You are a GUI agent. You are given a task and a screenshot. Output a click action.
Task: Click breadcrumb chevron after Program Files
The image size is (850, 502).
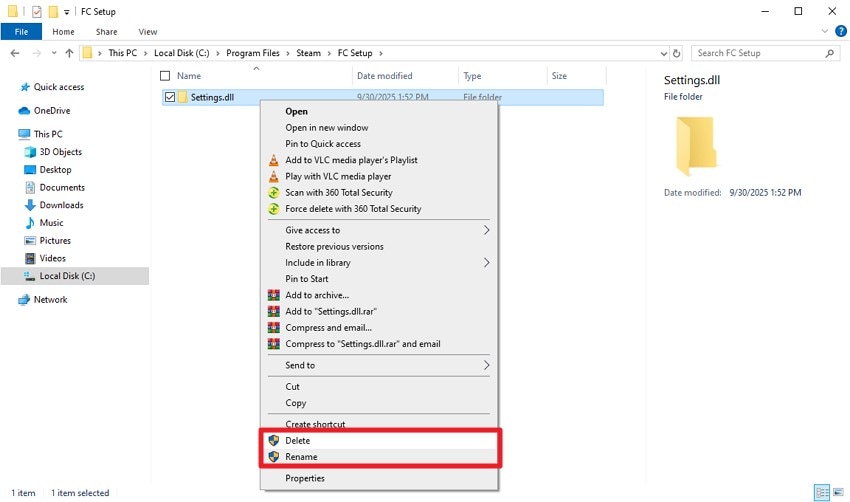(x=288, y=53)
